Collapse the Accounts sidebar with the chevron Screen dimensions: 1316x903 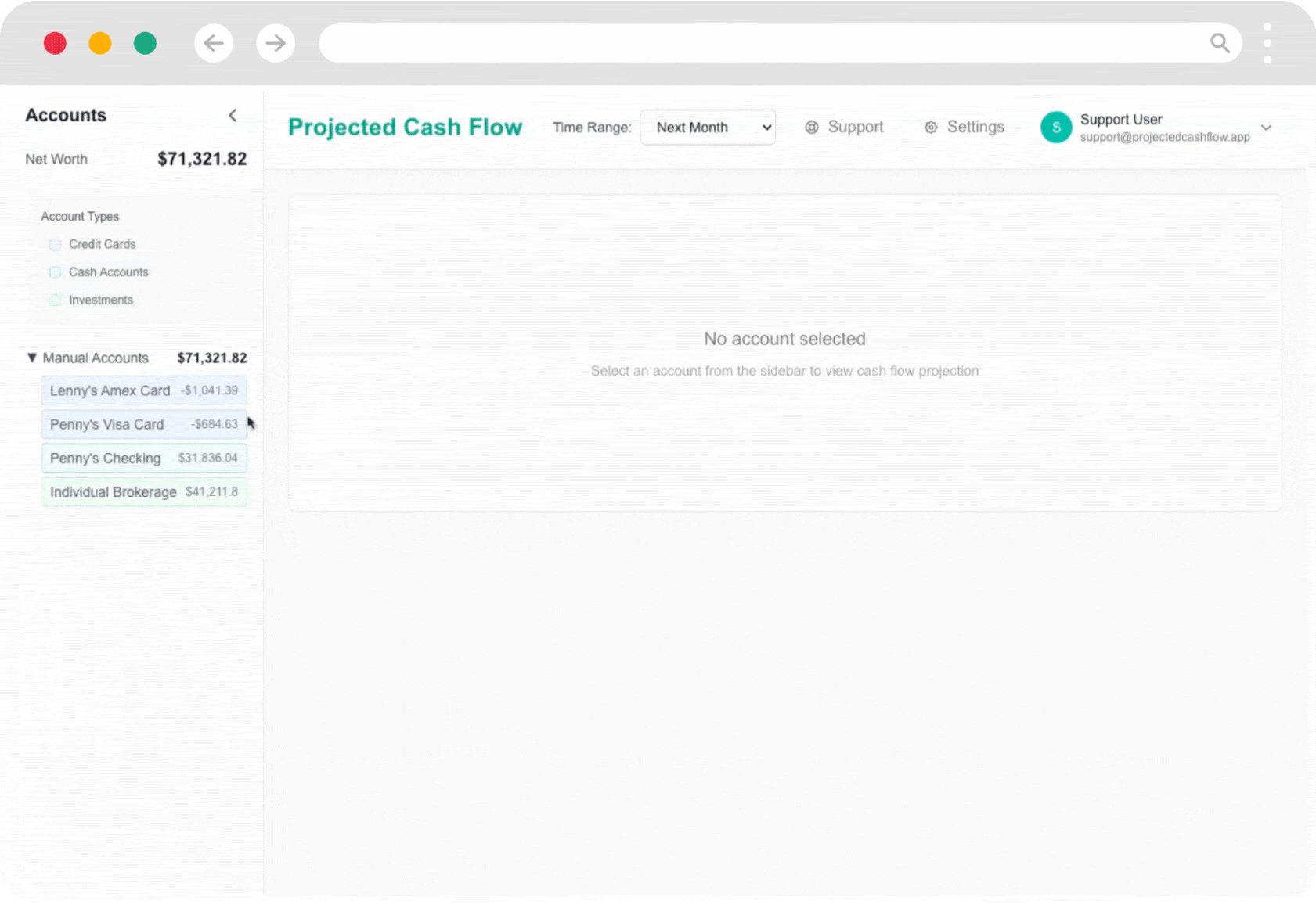(233, 116)
